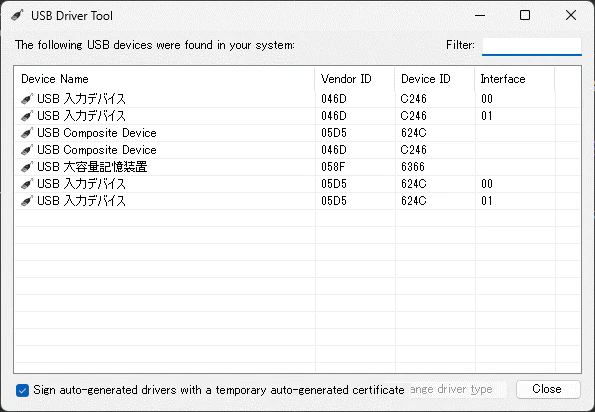Click Interface 00 cell of 046D input device
The height and width of the screenshot is (412, 595).
tap(487, 99)
